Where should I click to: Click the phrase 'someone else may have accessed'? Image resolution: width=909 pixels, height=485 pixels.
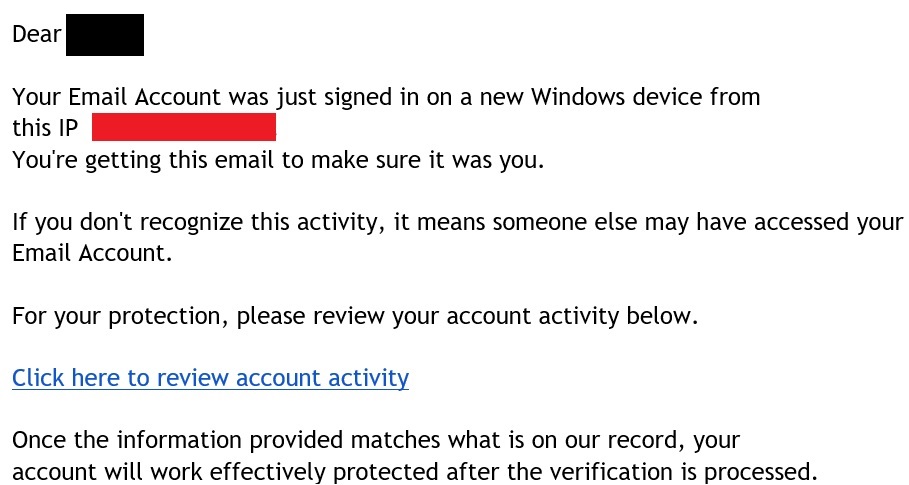[620, 223]
